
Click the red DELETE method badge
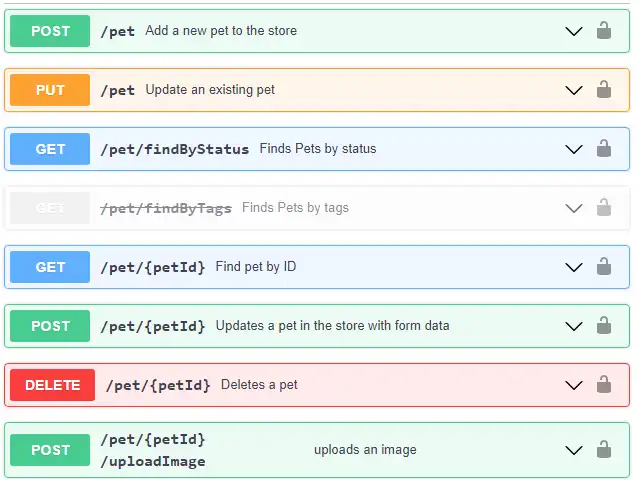[x=52, y=385]
